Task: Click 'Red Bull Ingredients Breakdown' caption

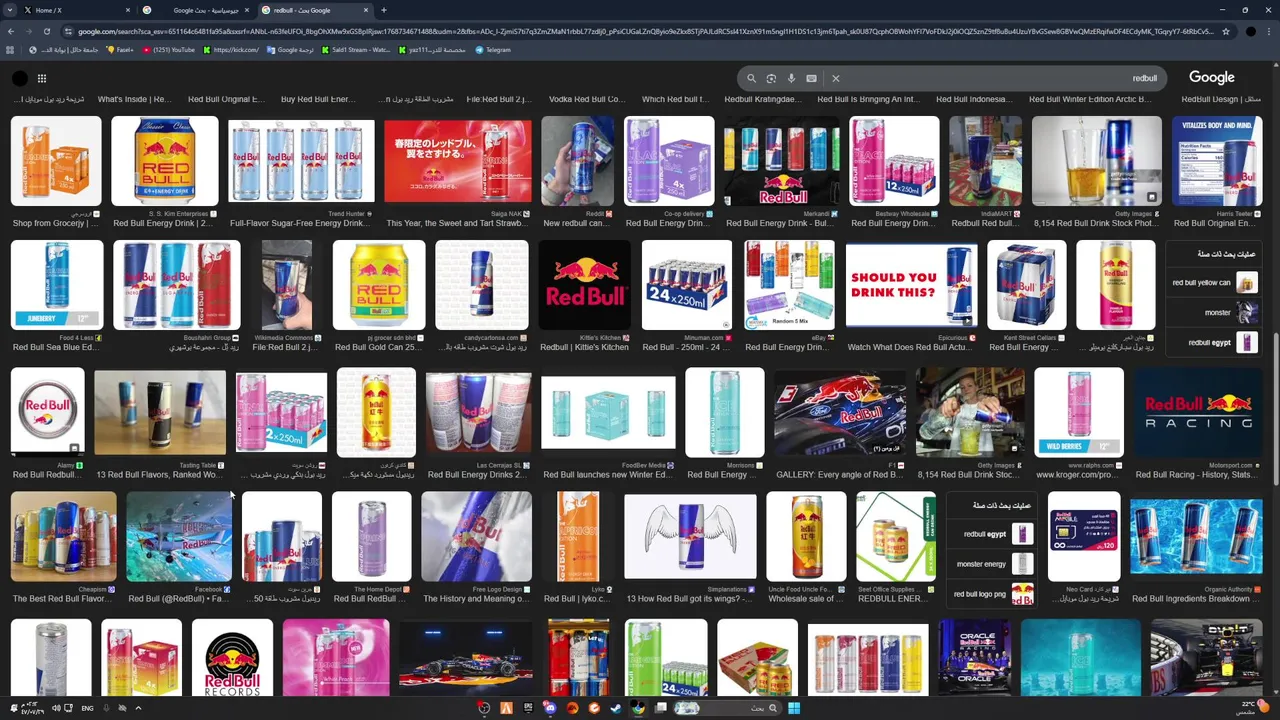Action: click(1196, 598)
